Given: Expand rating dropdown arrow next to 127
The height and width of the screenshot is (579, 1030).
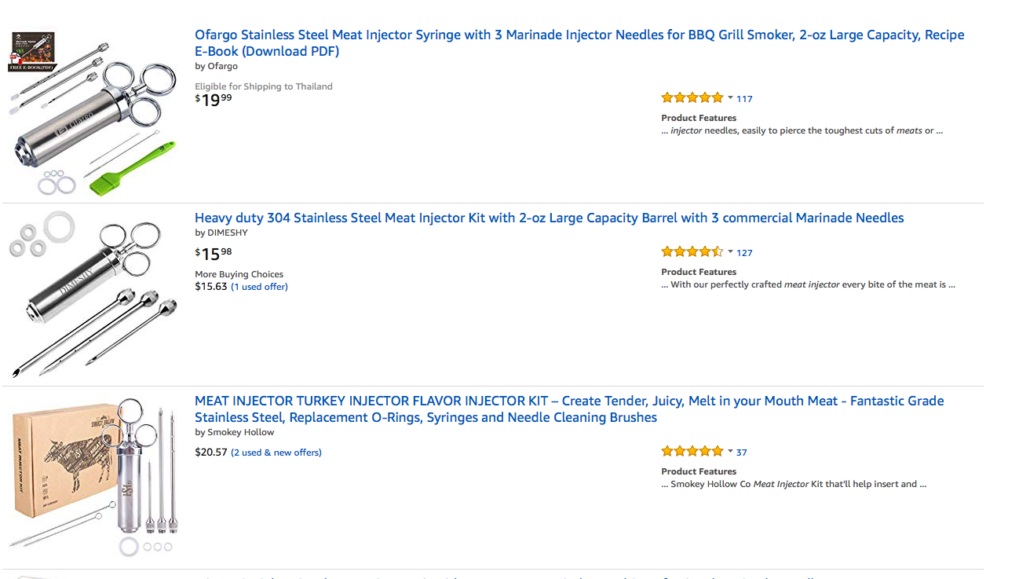Looking at the screenshot, I should pos(730,252).
